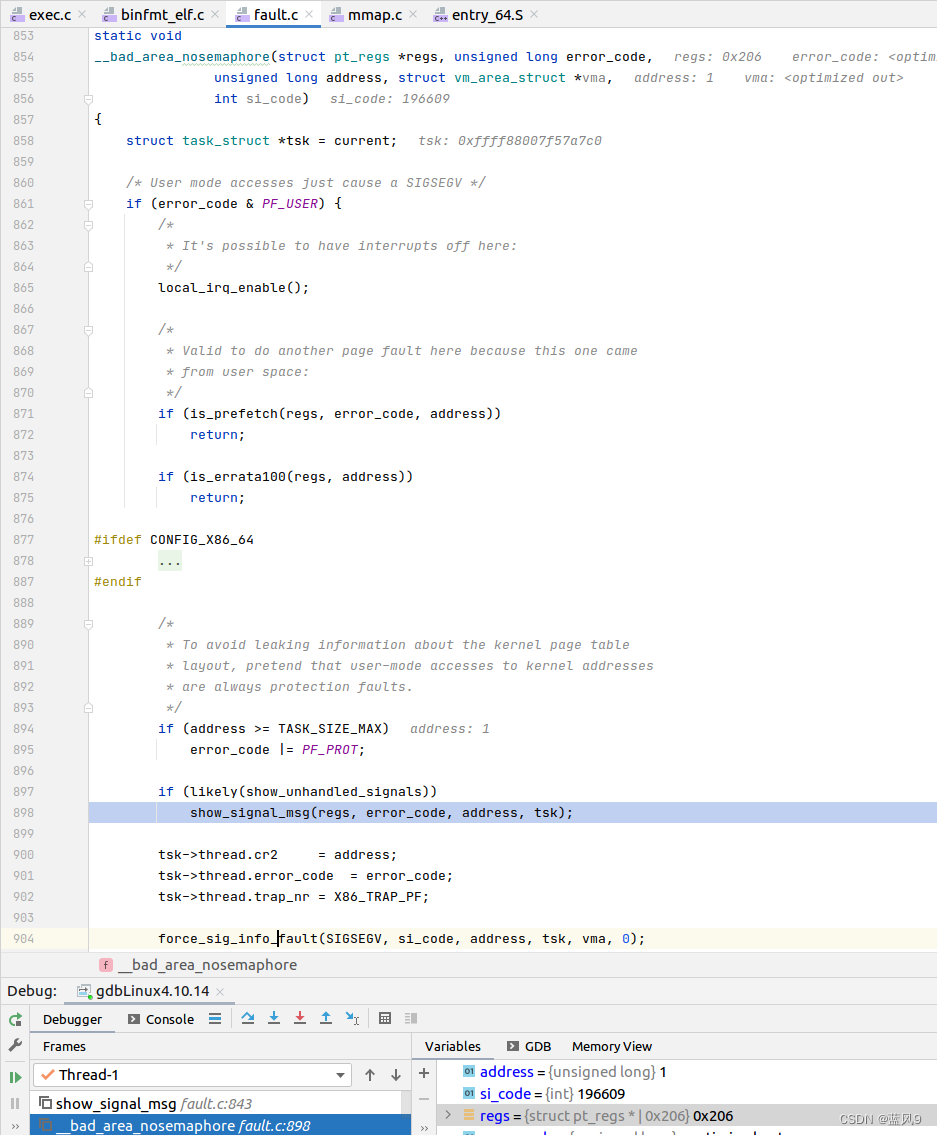This screenshot has width=937, height=1135.
Task: Click the red Force Step Into icon
Action: point(300,1018)
